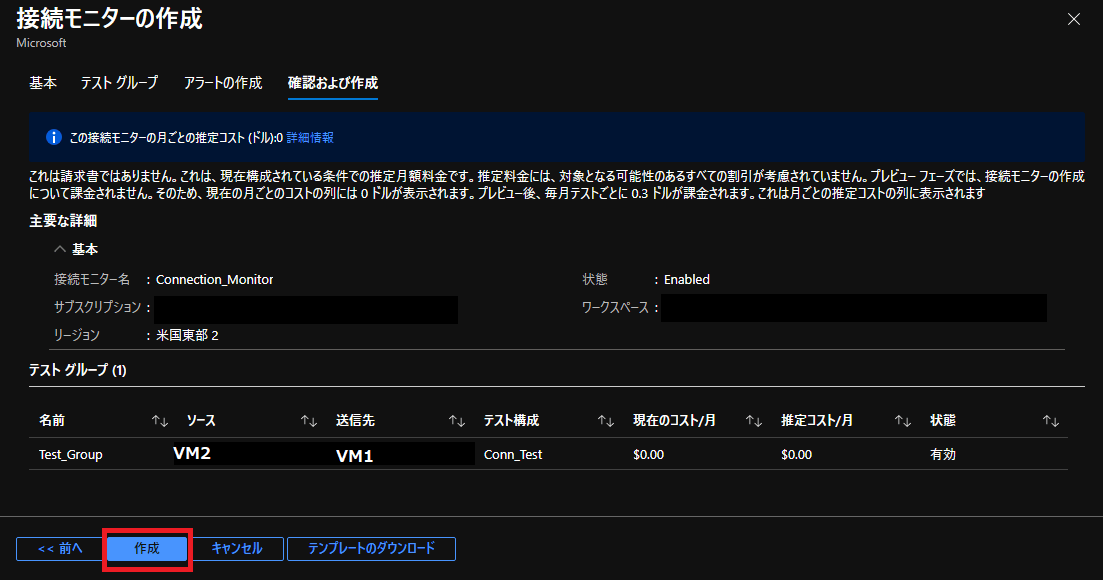Click the 主要な詳細 heading
Screen dimensions: 1103x580
click(x=63, y=221)
